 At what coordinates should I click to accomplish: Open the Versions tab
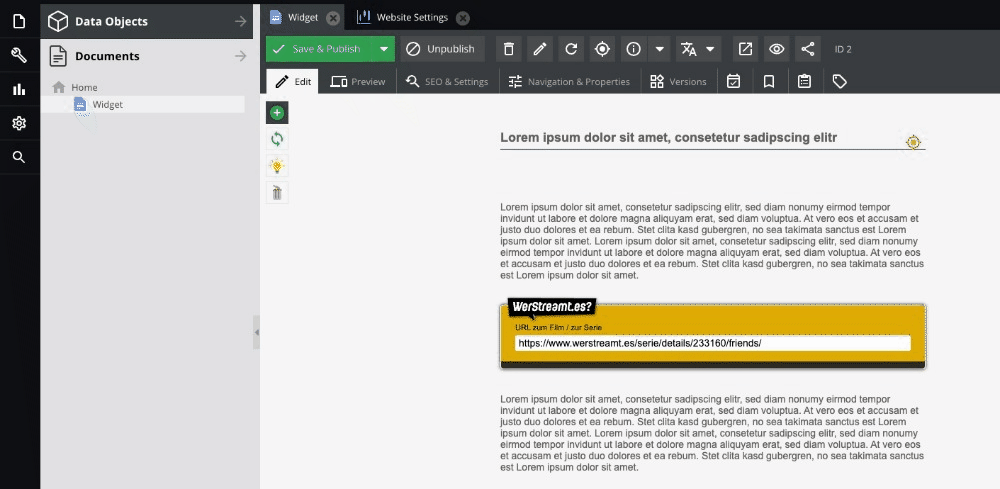[x=678, y=82]
